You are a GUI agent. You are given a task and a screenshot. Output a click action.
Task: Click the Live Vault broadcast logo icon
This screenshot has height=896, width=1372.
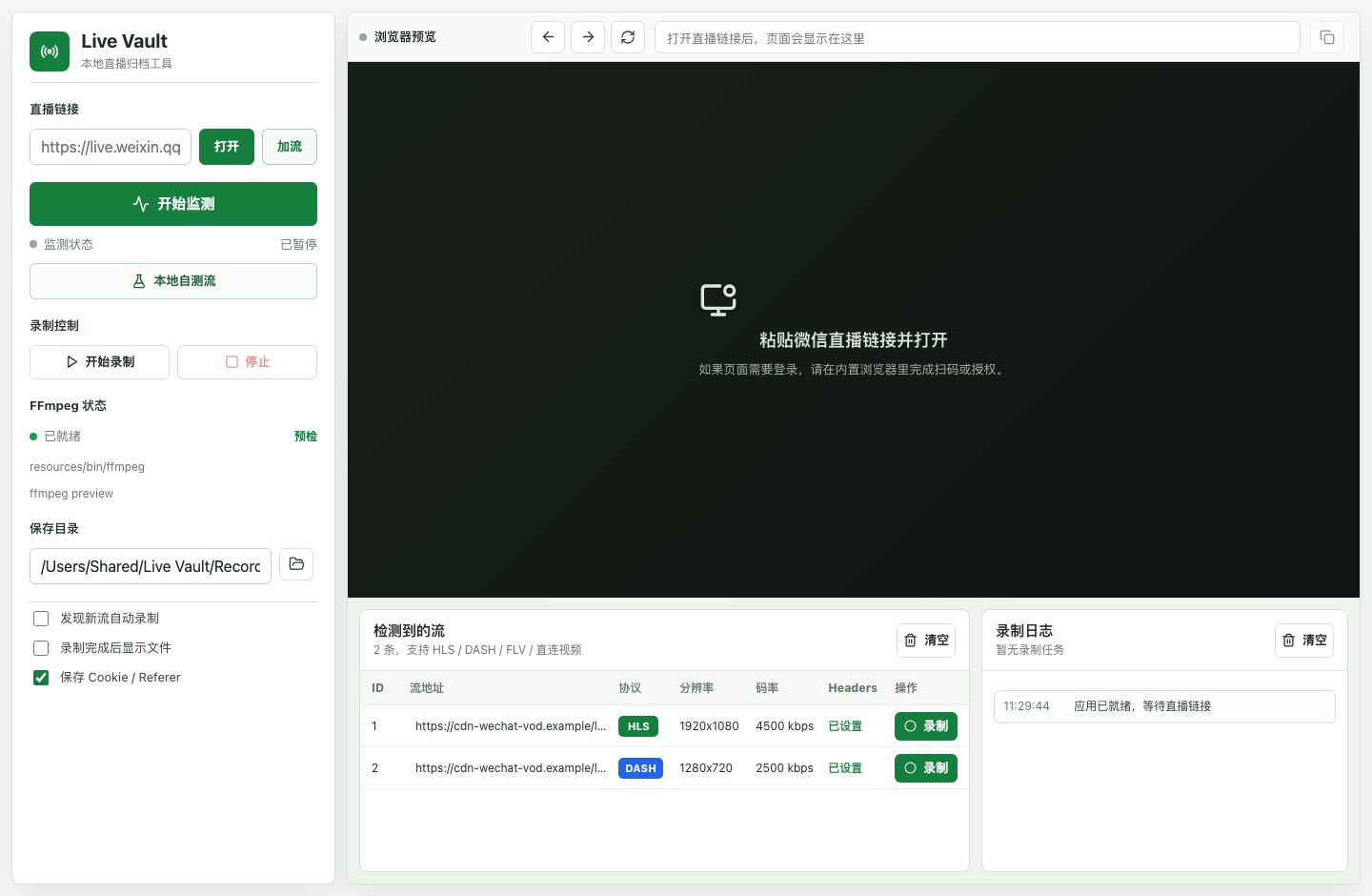(50, 51)
